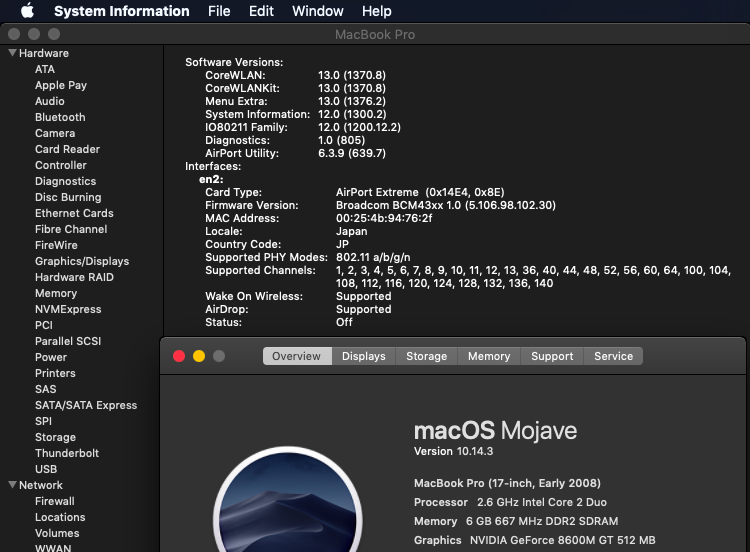The height and width of the screenshot is (552, 750).
Task: Click the AirPort Extreme card type value
Action: (x=420, y=192)
